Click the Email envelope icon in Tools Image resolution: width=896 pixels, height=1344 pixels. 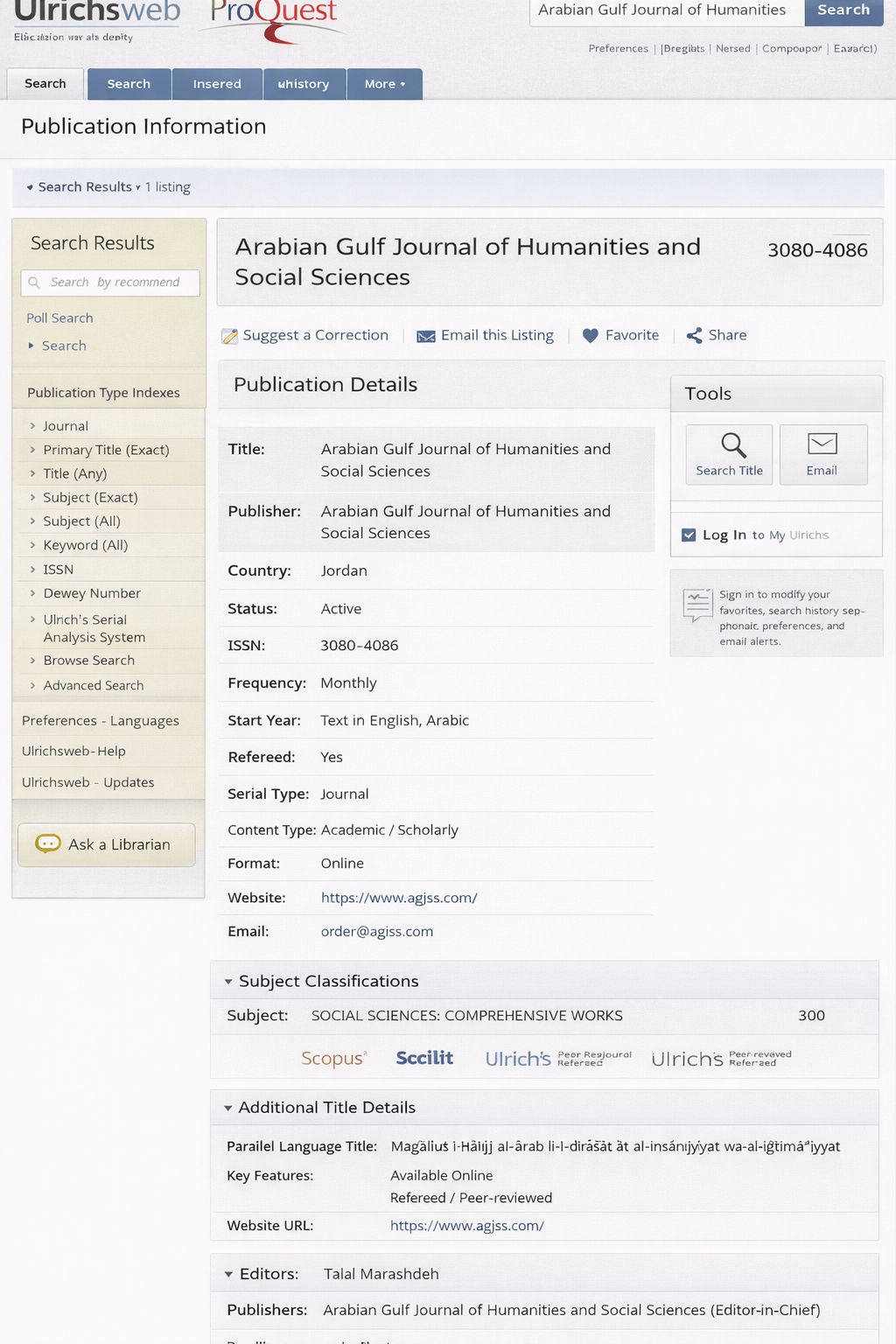pyautogui.click(x=822, y=444)
